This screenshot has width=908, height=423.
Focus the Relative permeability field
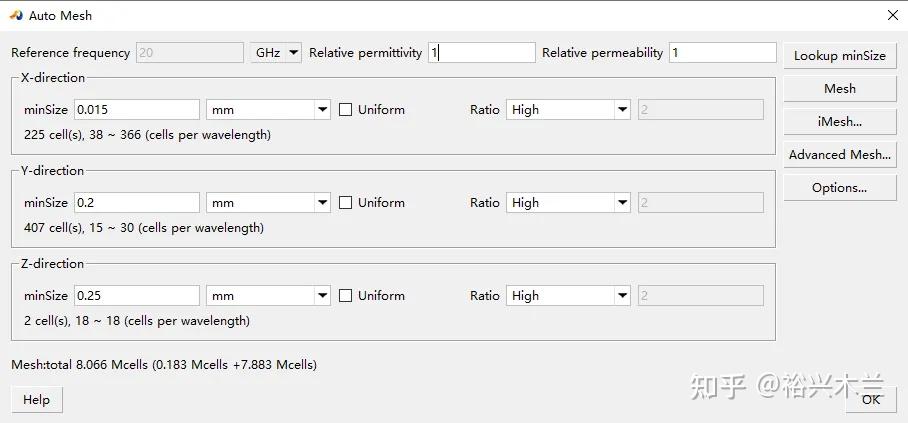[722, 53]
